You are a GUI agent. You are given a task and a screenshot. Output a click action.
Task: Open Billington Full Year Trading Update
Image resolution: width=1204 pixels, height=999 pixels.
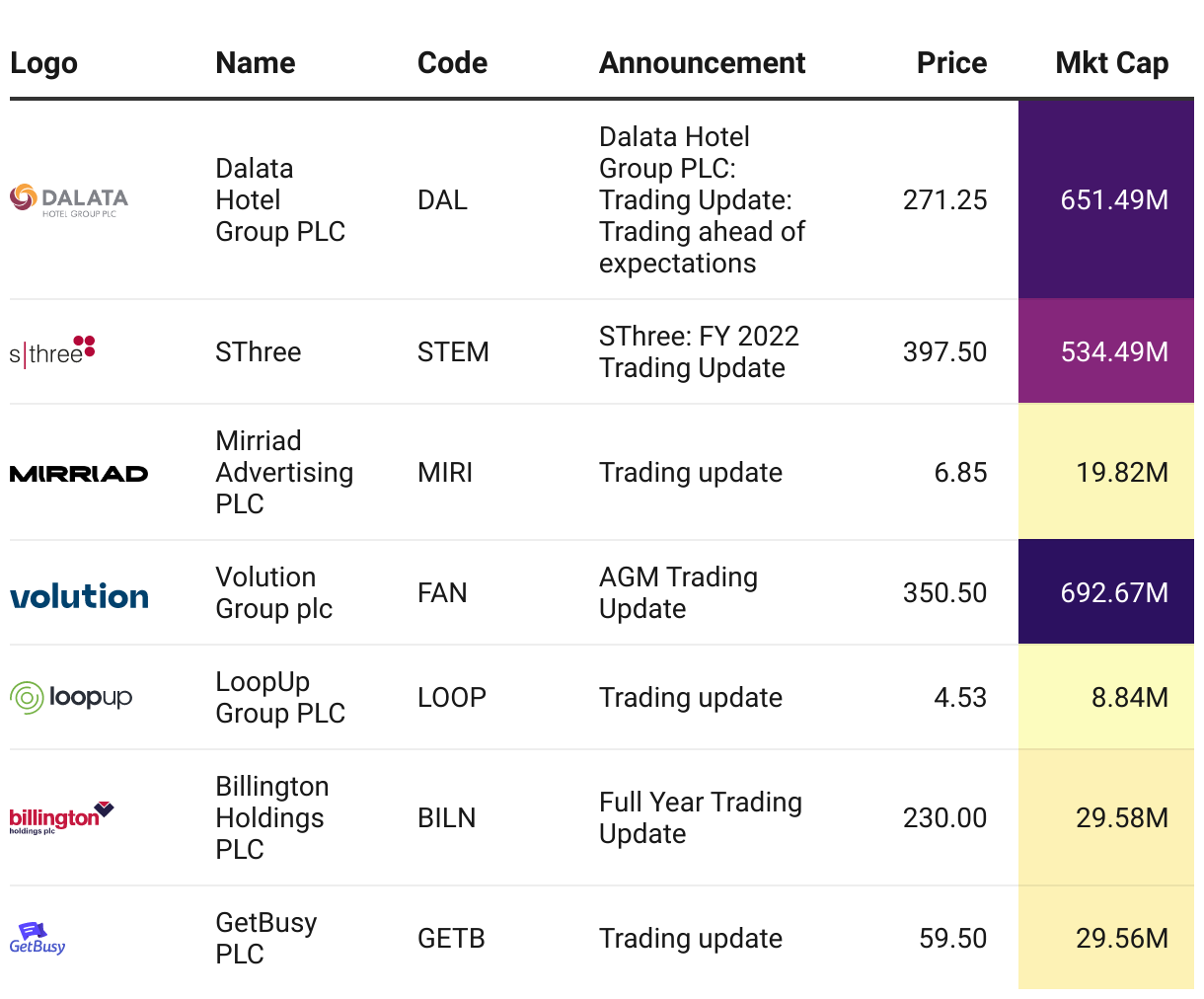tap(701, 818)
